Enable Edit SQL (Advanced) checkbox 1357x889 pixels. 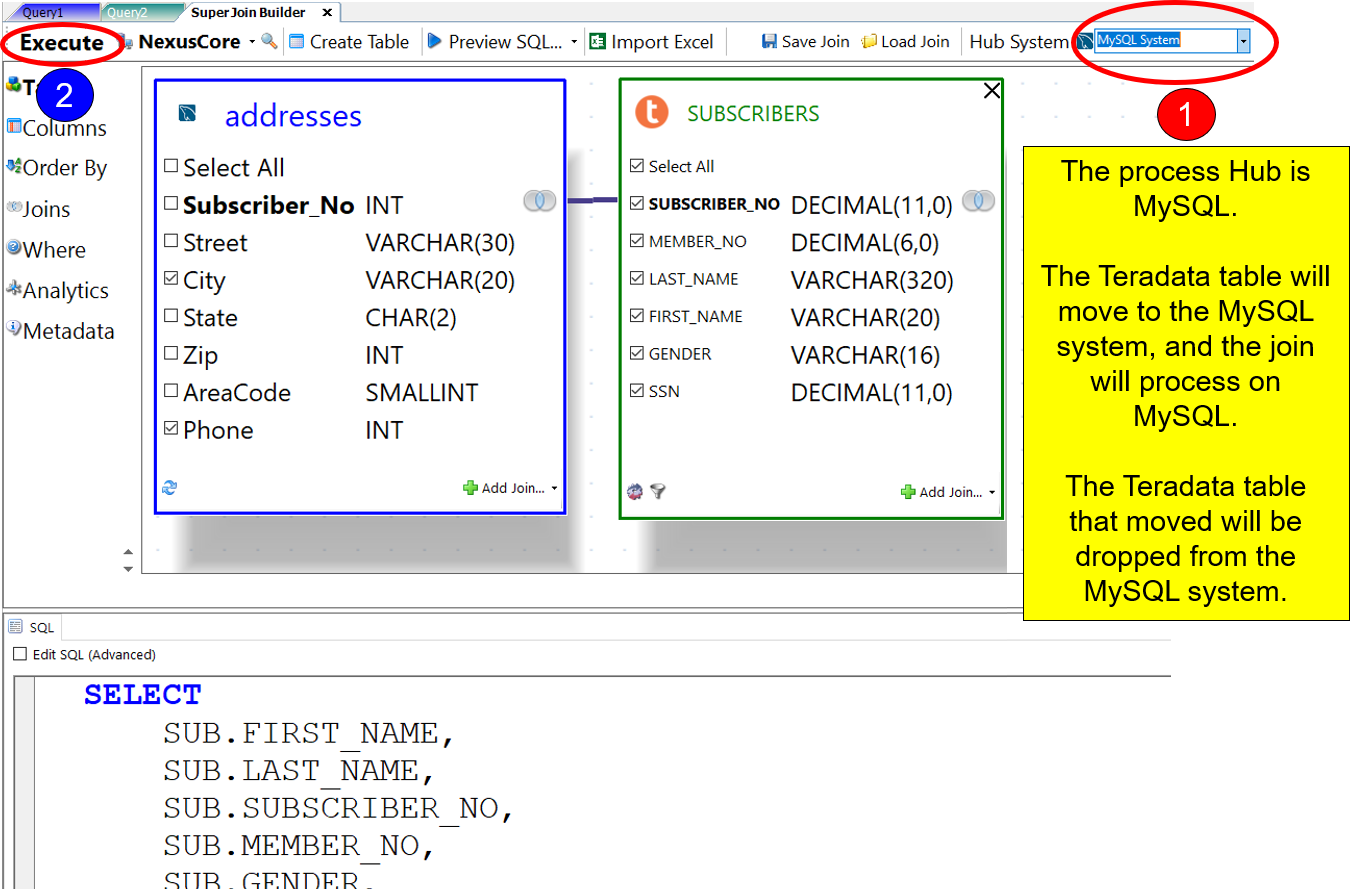coord(20,654)
